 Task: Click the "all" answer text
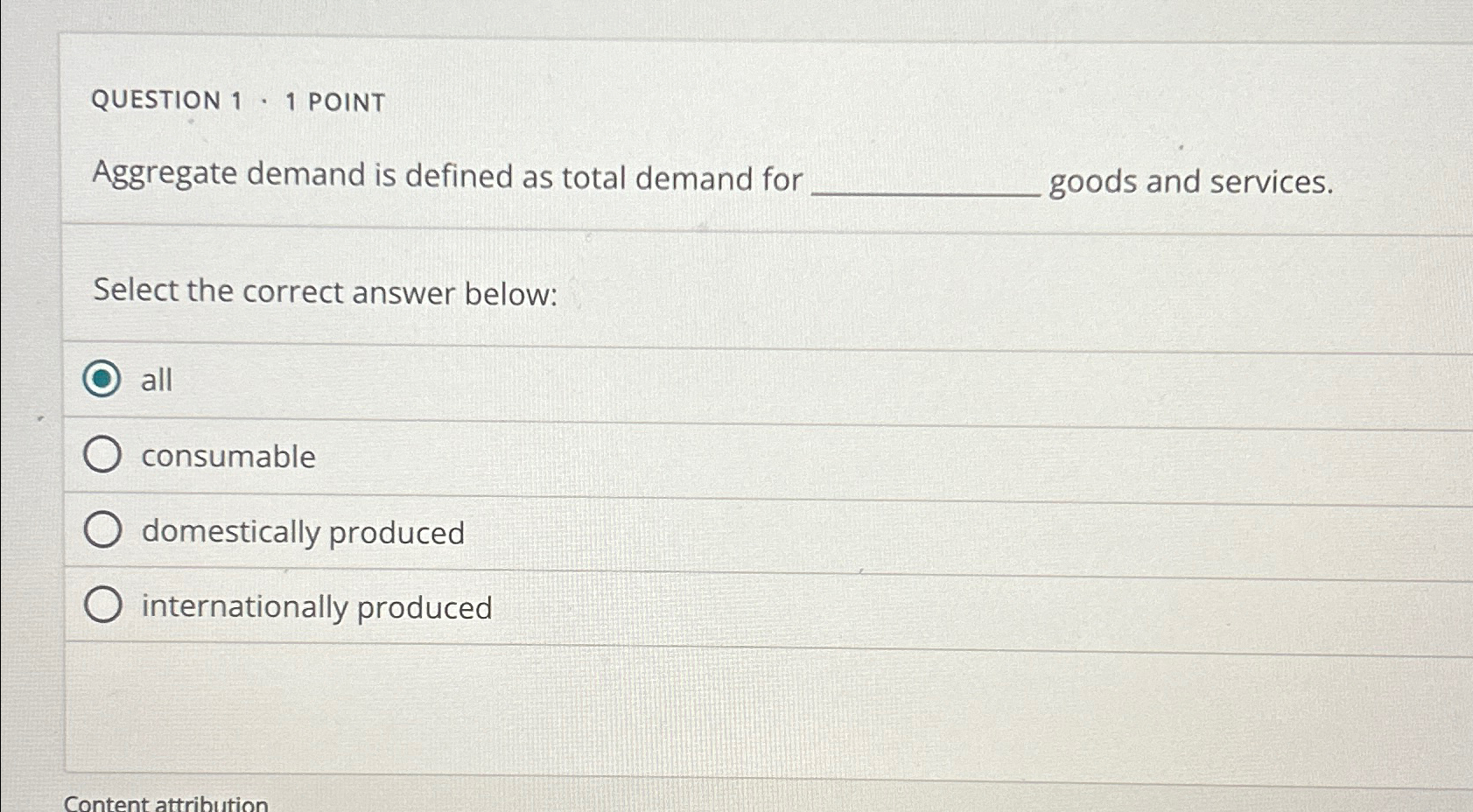[x=156, y=380]
